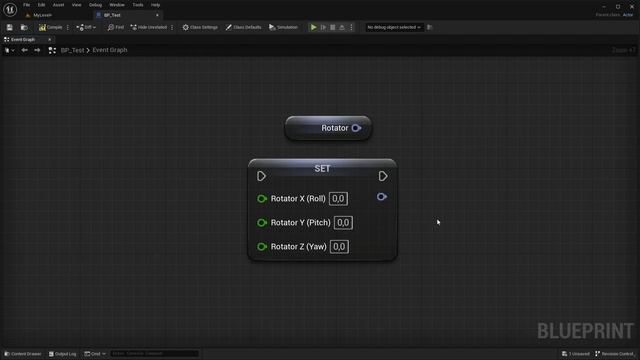Image resolution: width=640 pixels, height=360 pixels.
Task: Select the SET node title bar
Action: (x=322, y=168)
